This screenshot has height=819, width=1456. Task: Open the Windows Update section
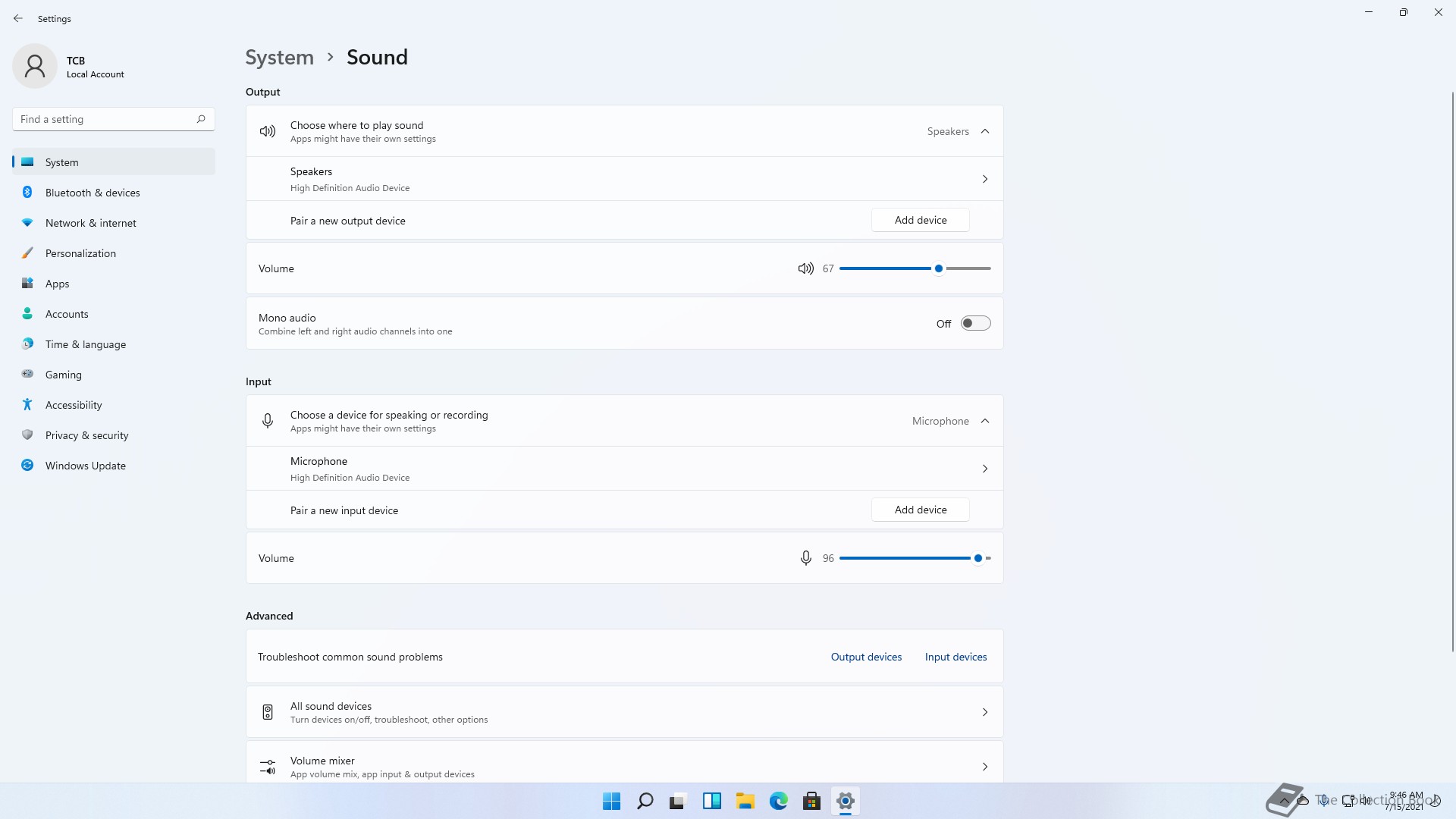pyautogui.click(x=85, y=466)
